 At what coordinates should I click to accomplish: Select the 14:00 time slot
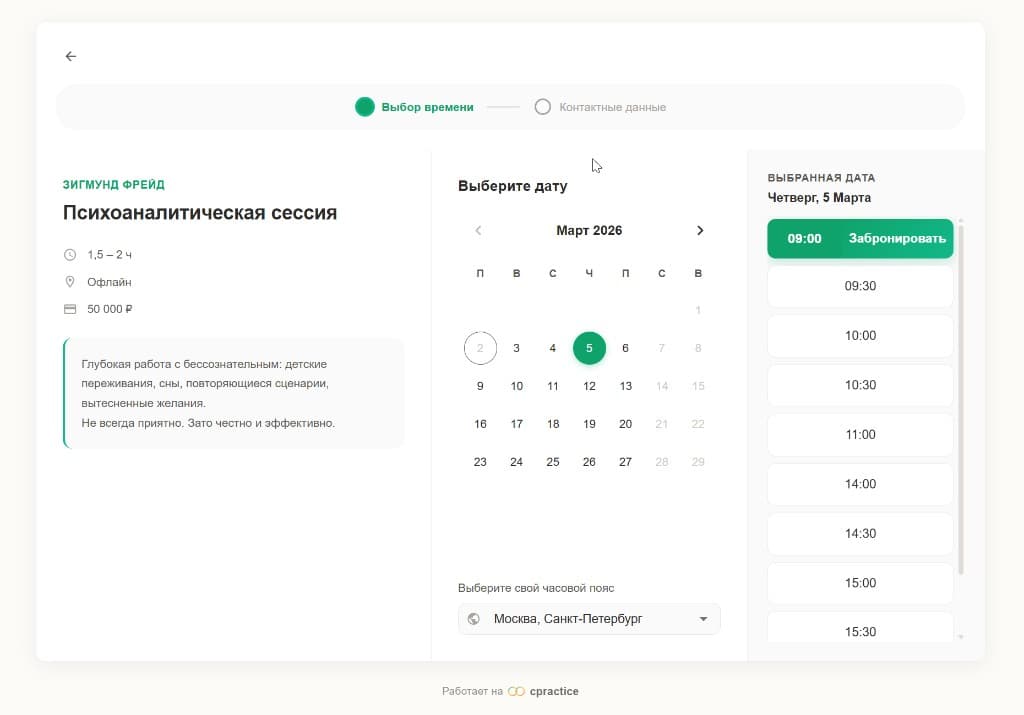[859, 484]
